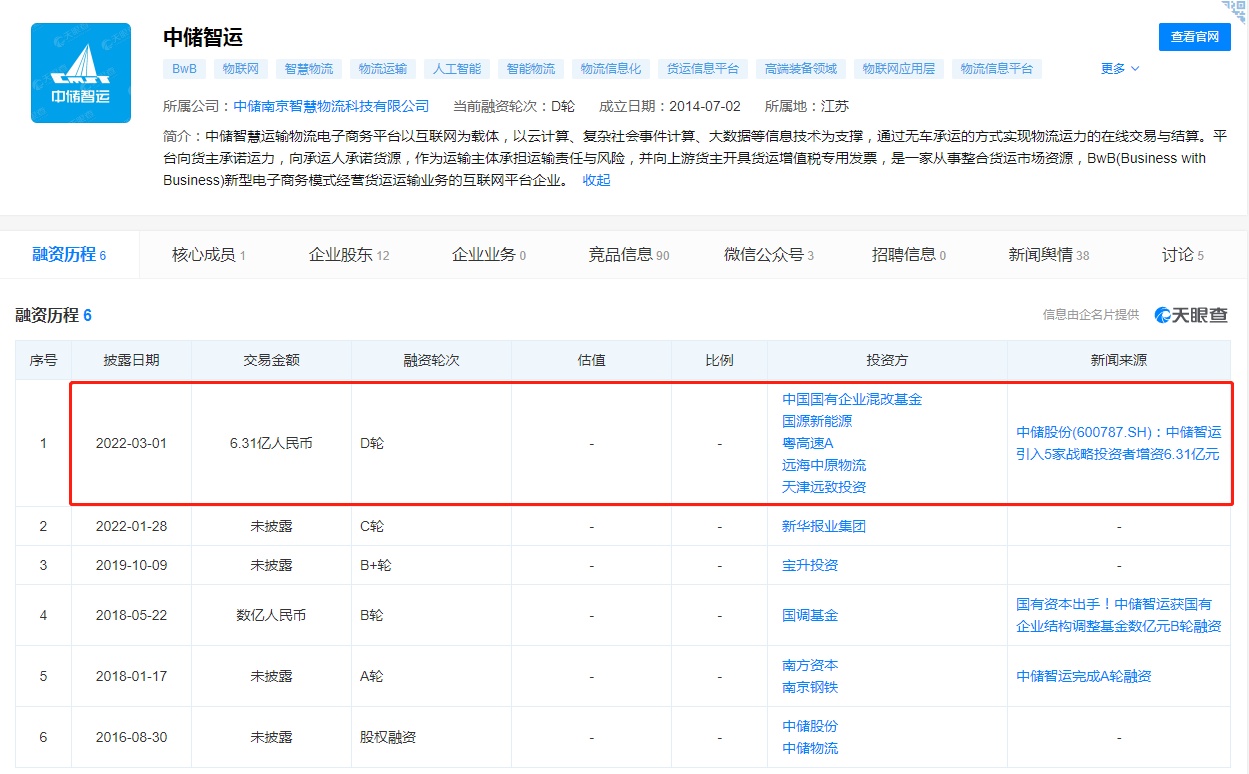
Task: Open investor 天津远致投资
Action: (x=824, y=487)
